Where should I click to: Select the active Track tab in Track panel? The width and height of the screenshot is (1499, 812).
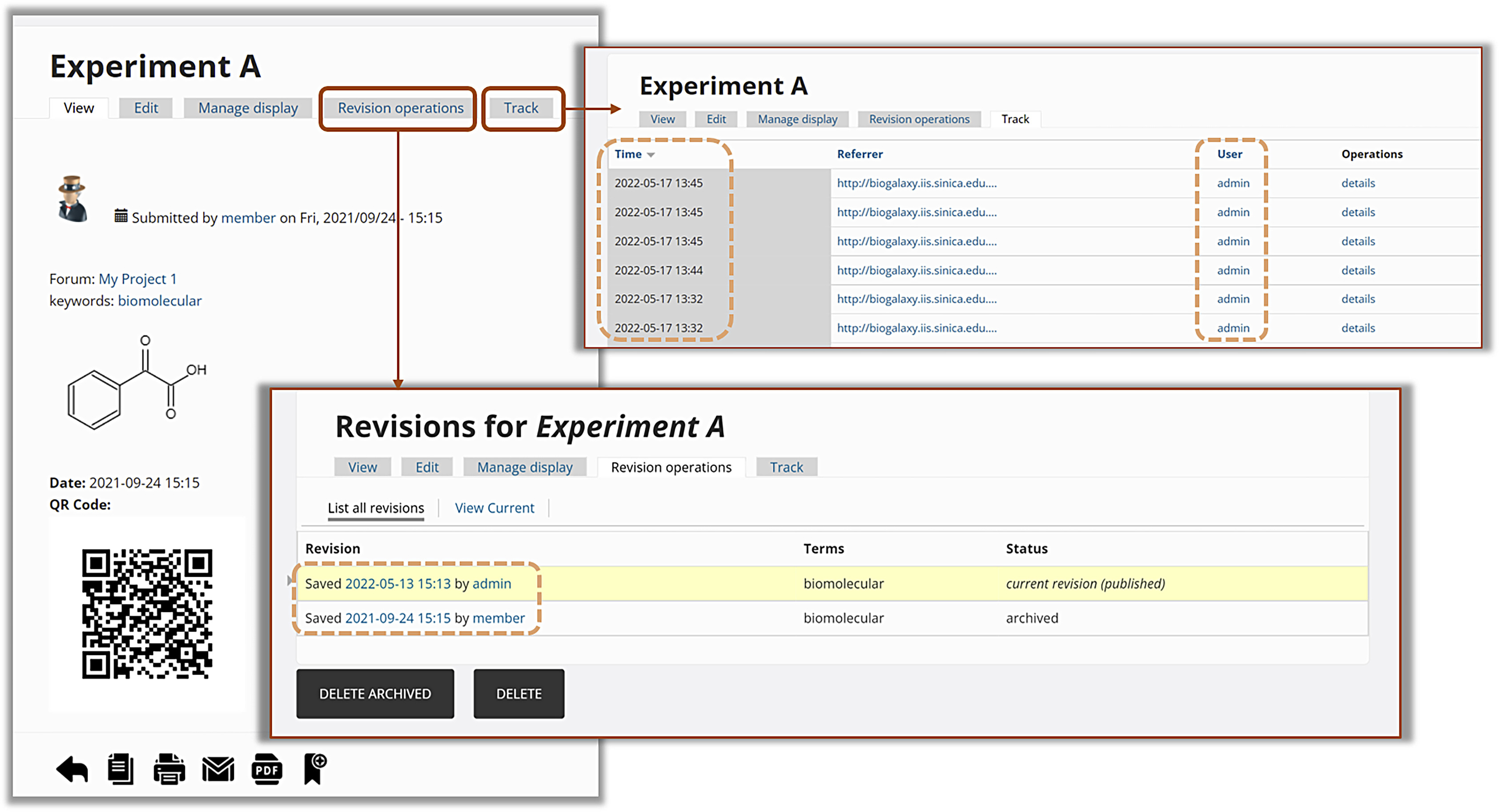pyautogui.click(x=1015, y=119)
